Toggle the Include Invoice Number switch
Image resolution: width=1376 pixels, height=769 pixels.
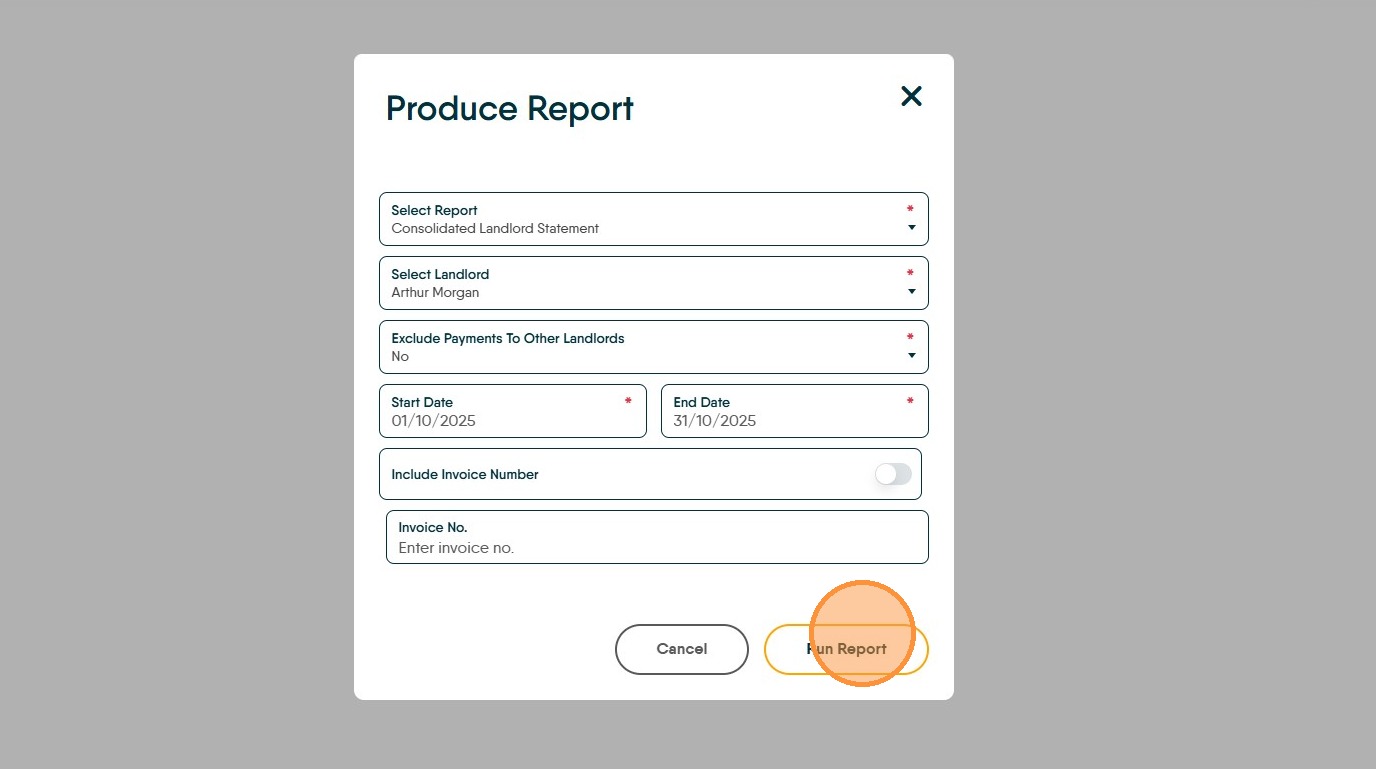point(893,474)
